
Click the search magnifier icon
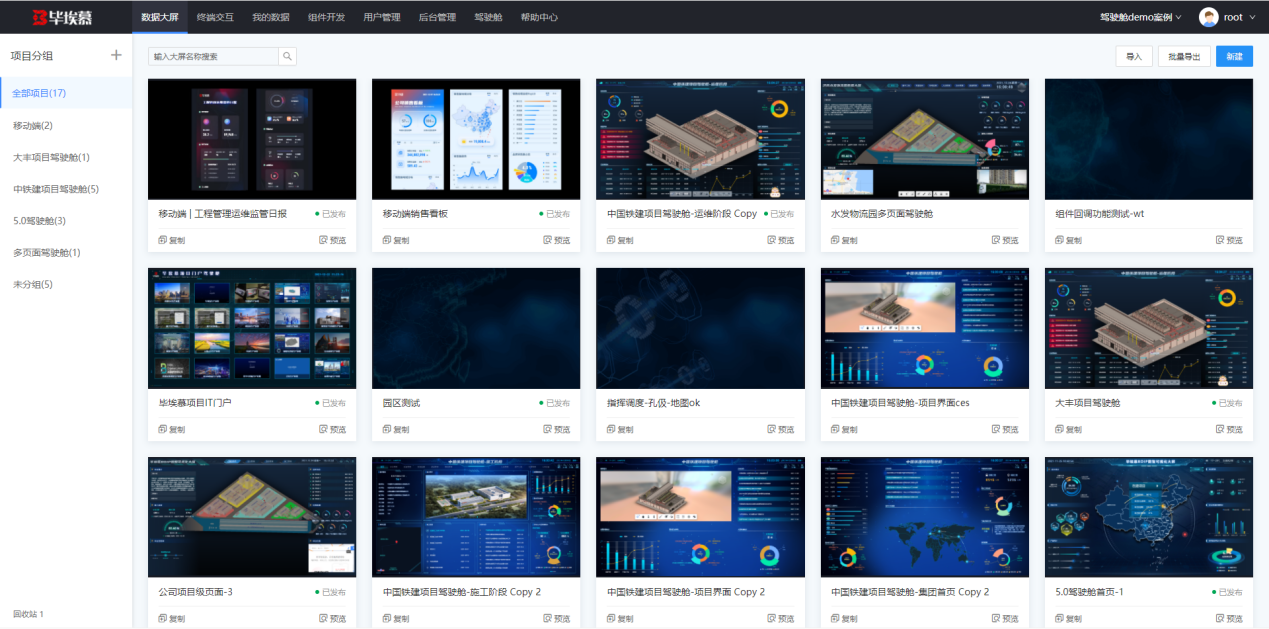(x=287, y=57)
